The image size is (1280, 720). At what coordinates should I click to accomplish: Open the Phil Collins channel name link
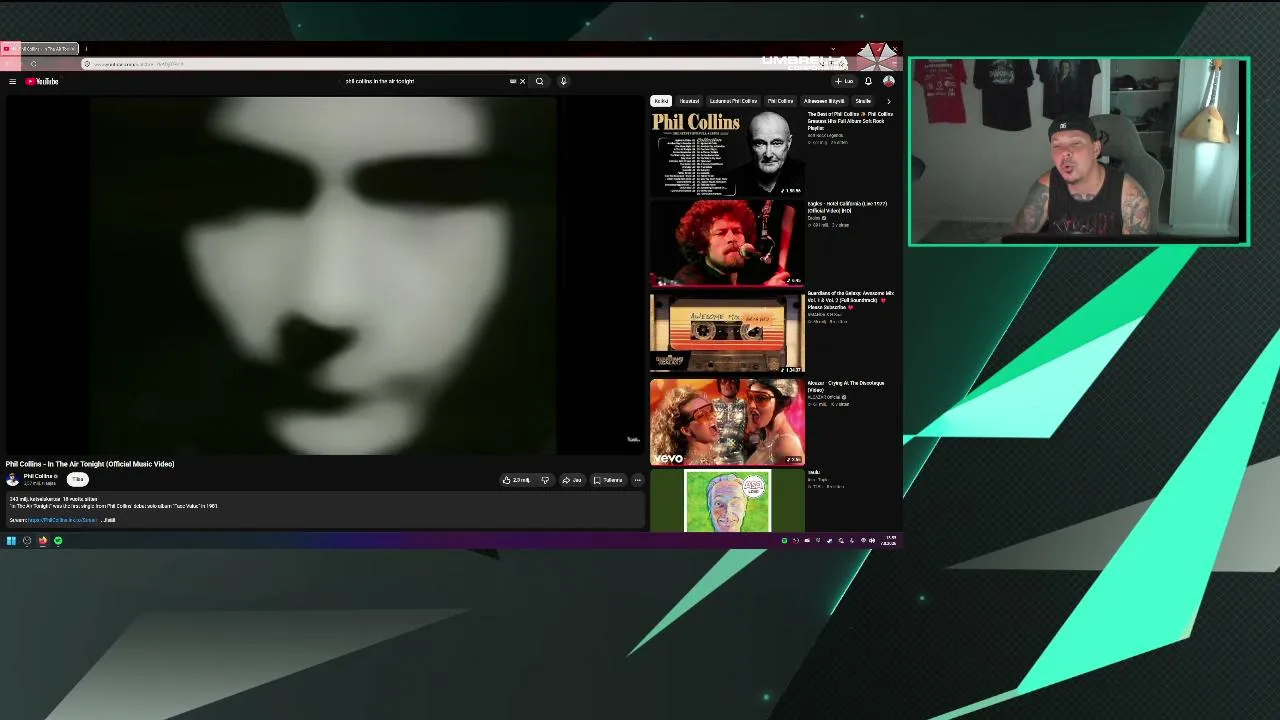40,477
